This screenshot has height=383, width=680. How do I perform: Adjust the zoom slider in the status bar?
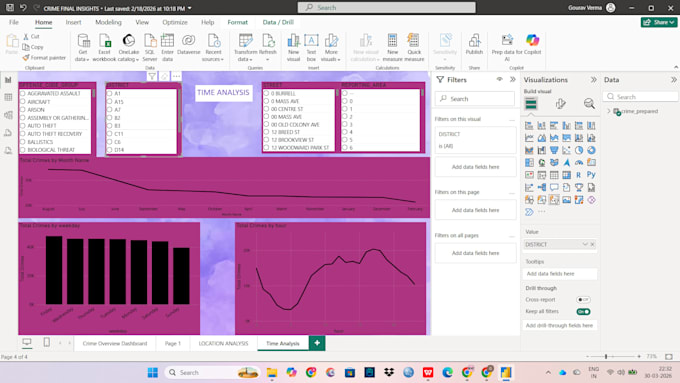606,357
